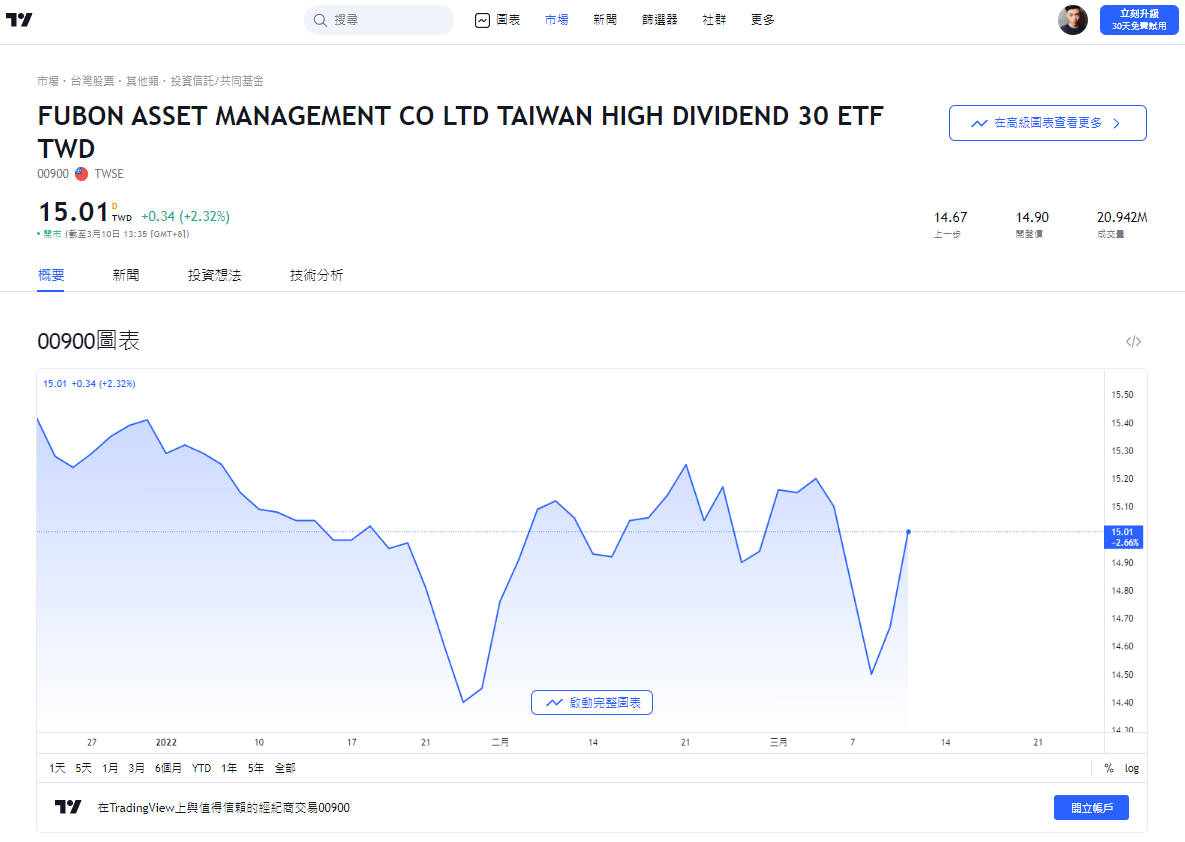Set chart range to 3月

[x=136, y=768]
